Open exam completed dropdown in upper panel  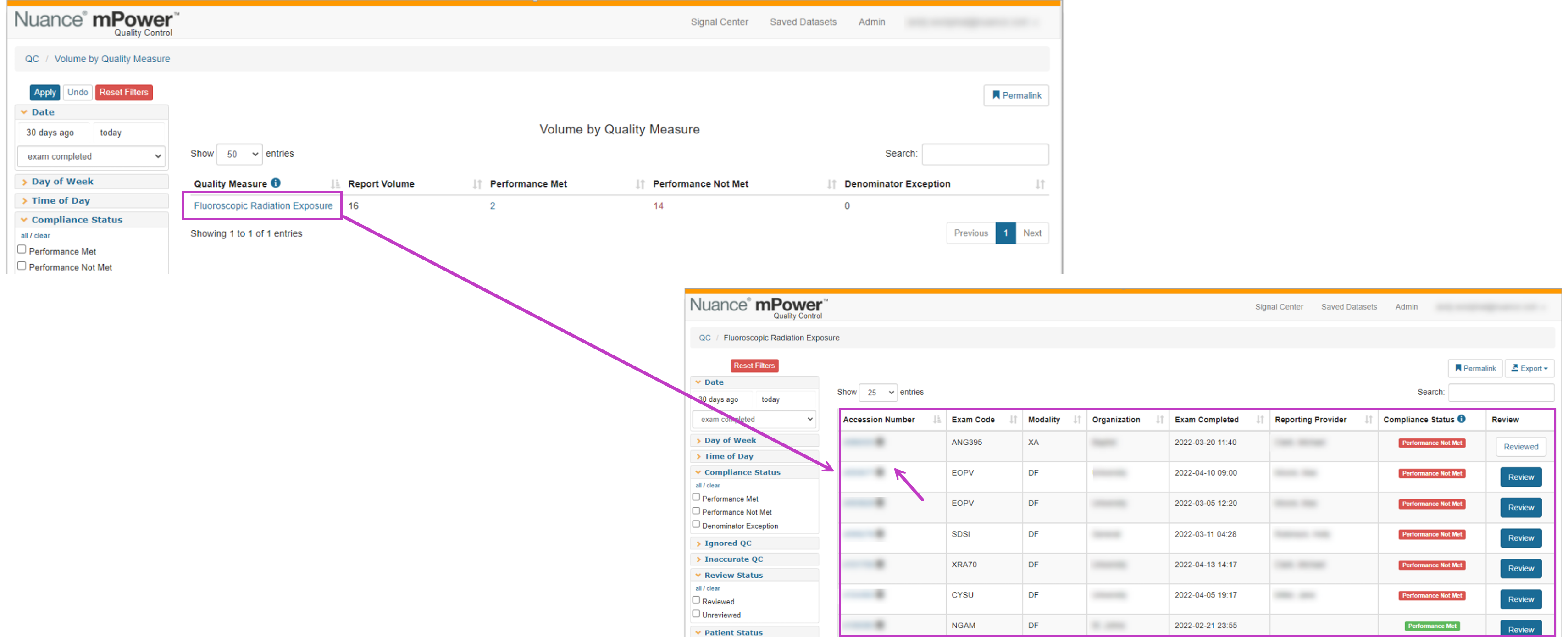91,156
